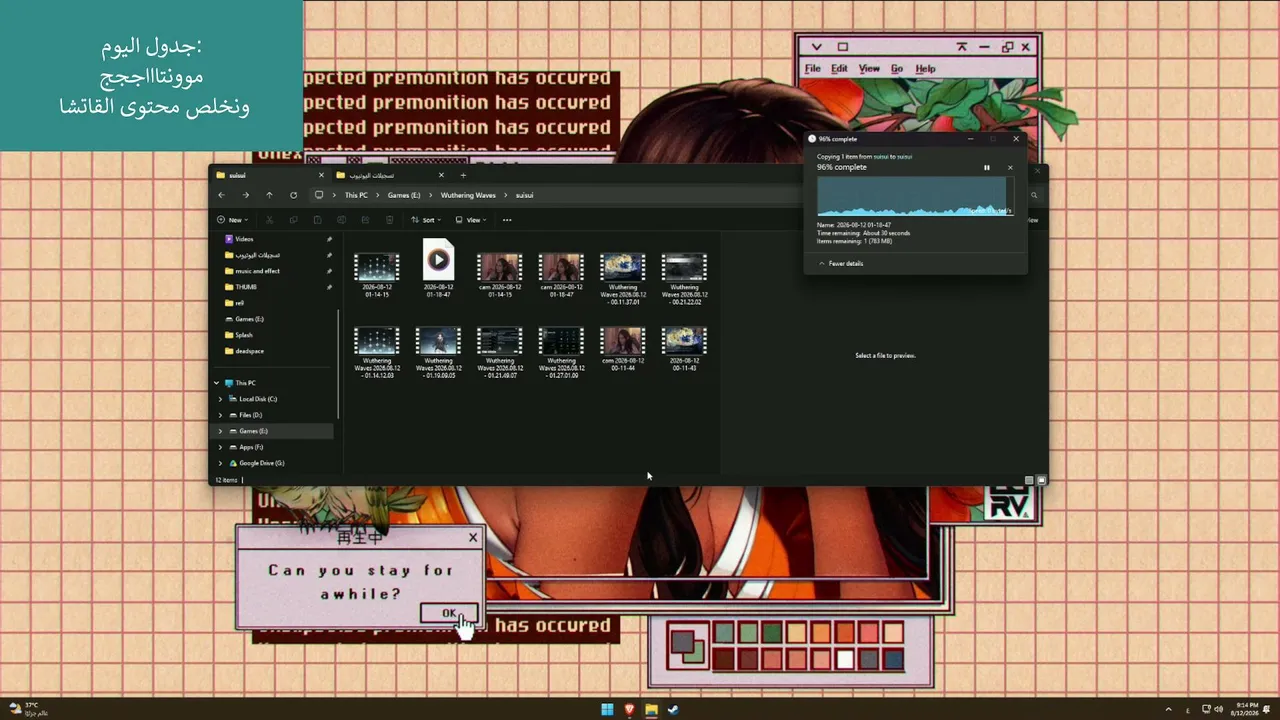The width and height of the screenshot is (1280, 720).
Task: Open the See more (three dots) menu
Action: click(x=507, y=220)
